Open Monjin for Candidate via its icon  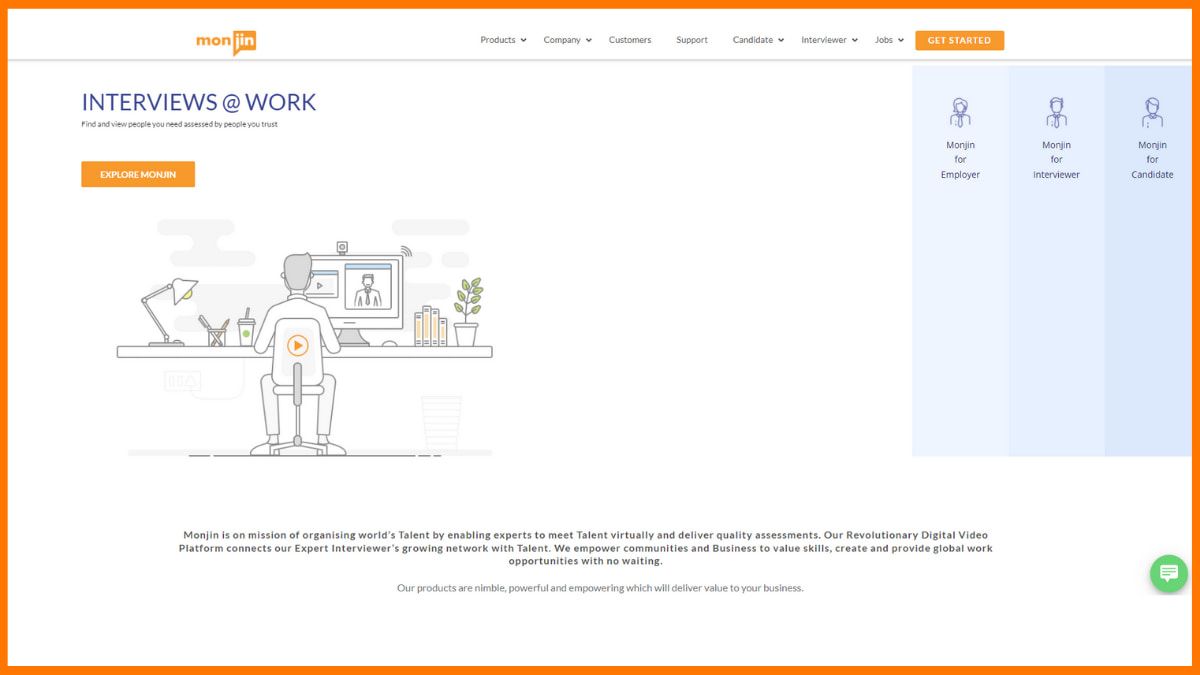tap(1151, 111)
